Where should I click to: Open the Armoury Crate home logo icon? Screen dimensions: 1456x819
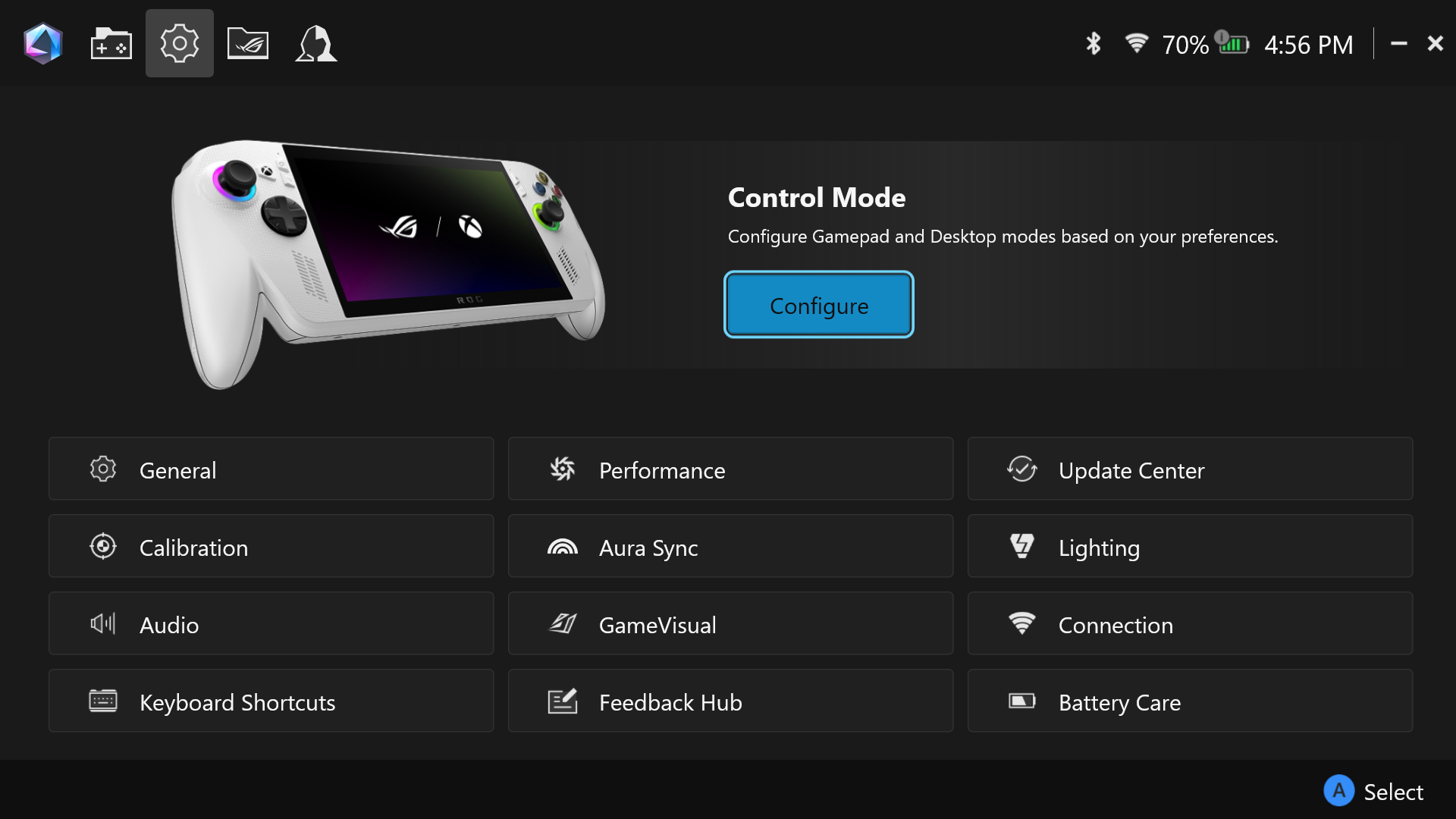click(43, 44)
